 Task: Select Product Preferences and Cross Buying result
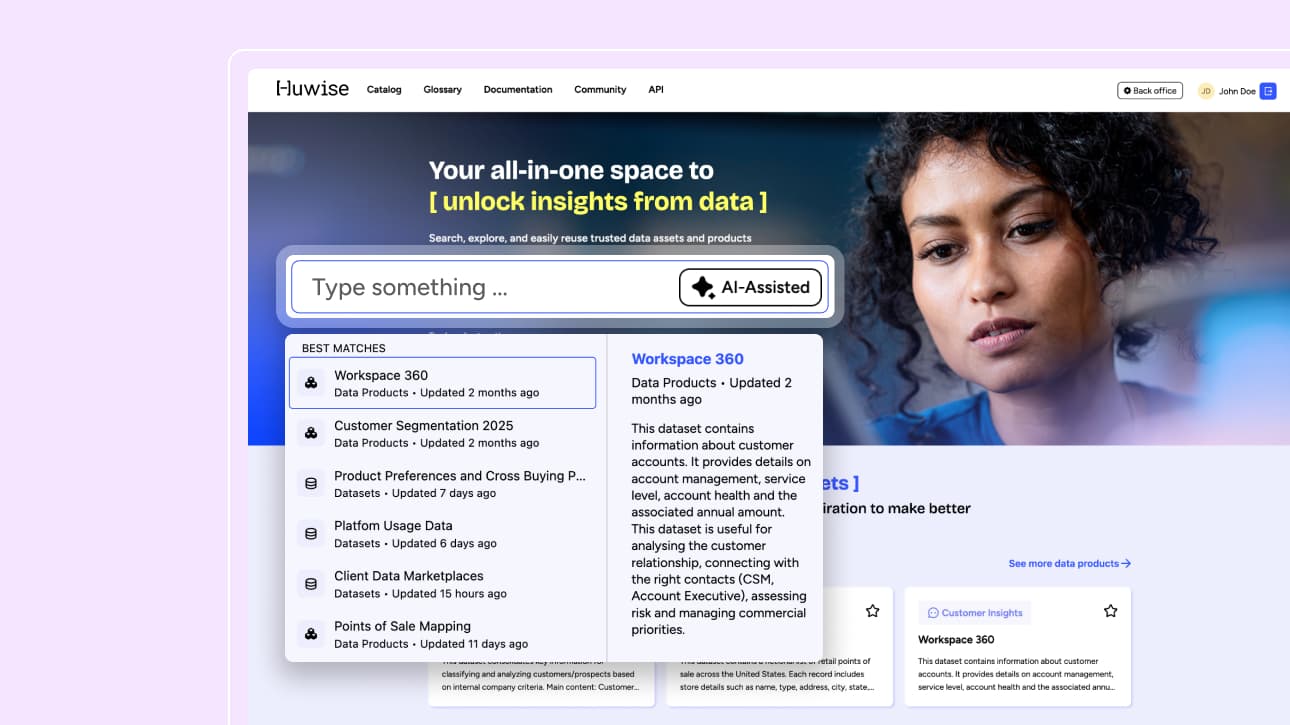tap(459, 484)
